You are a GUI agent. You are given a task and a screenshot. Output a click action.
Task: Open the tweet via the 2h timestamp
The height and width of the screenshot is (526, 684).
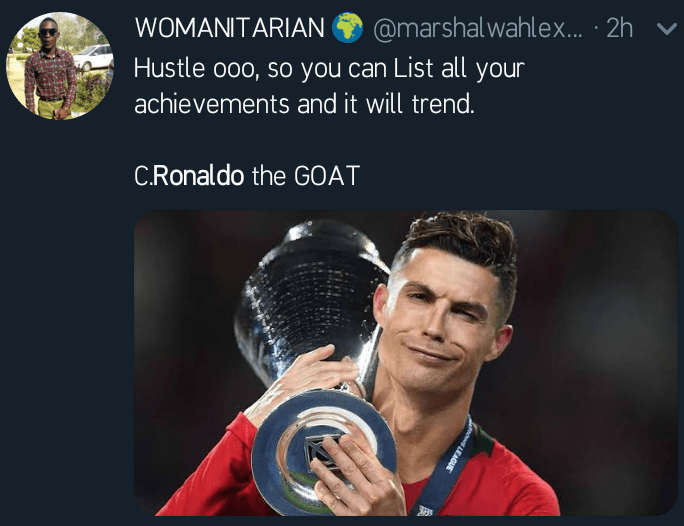[x=619, y=28]
